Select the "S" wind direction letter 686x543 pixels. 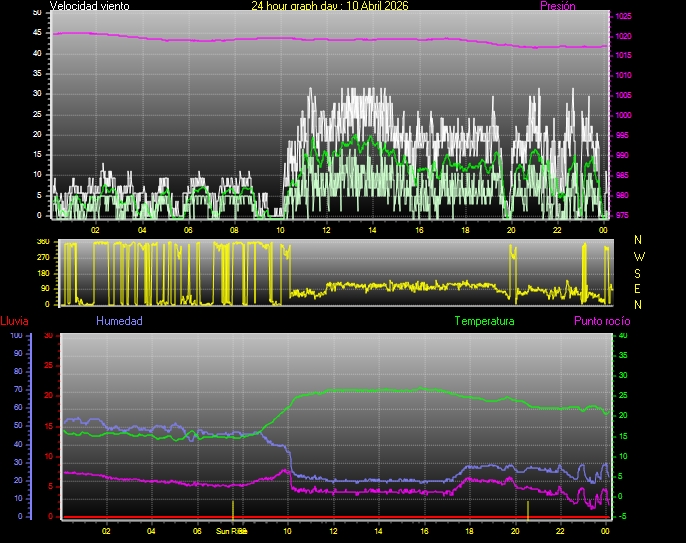(639, 272)
